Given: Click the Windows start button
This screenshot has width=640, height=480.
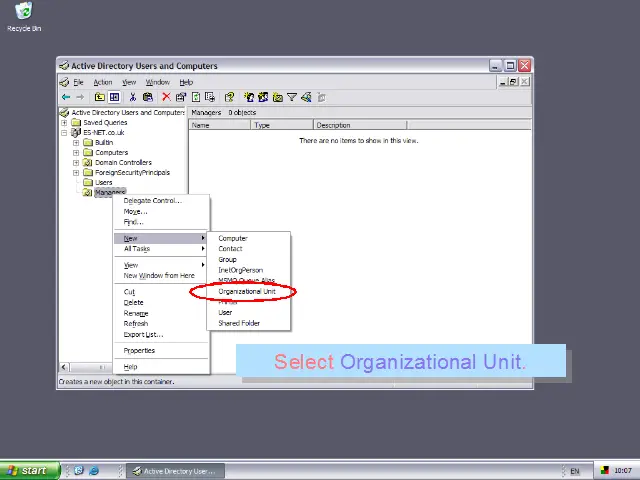Looking at the screenshot, I should coord(30,471).
